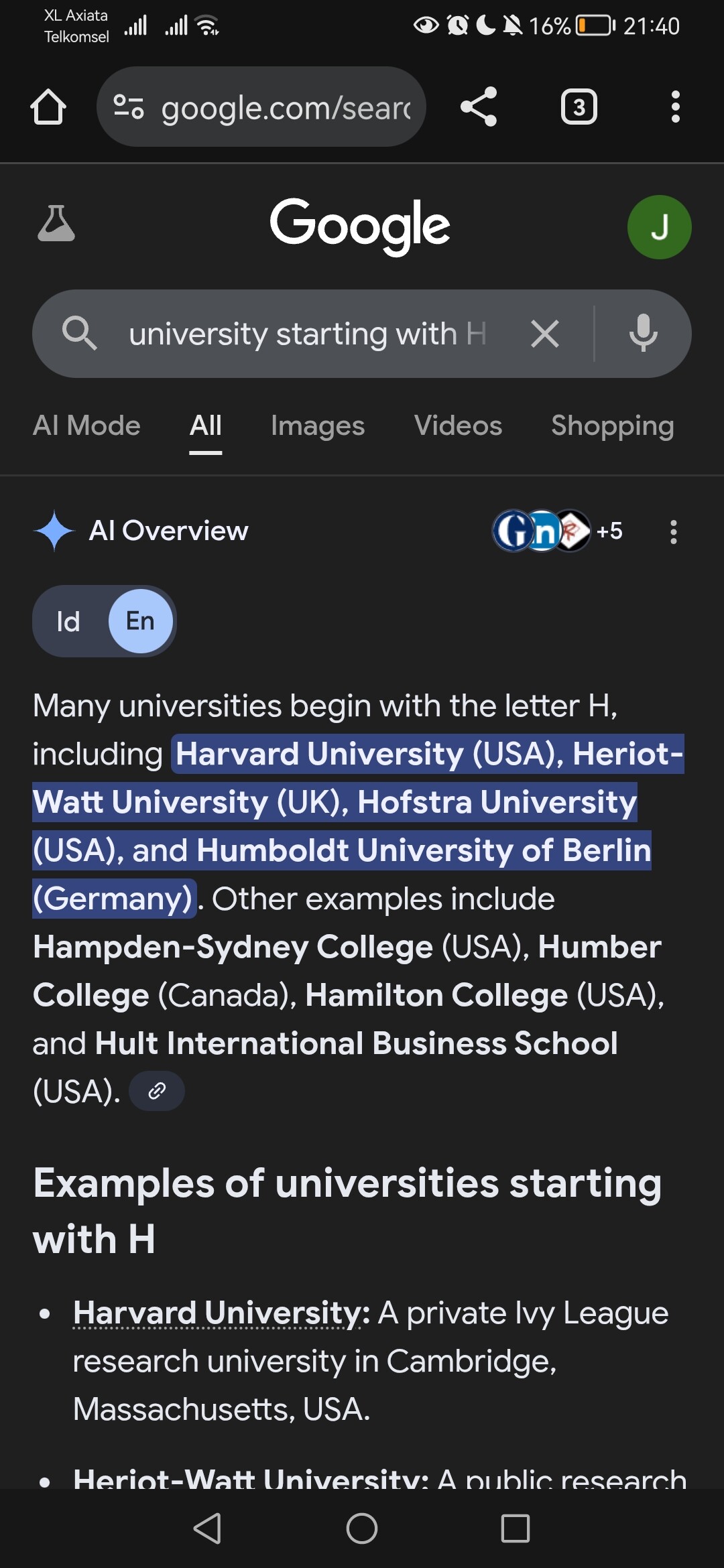The width and height of the screenshot is (724, 1568).
Task: Open site settings icon in address bar
Action: tap(129, 107)
